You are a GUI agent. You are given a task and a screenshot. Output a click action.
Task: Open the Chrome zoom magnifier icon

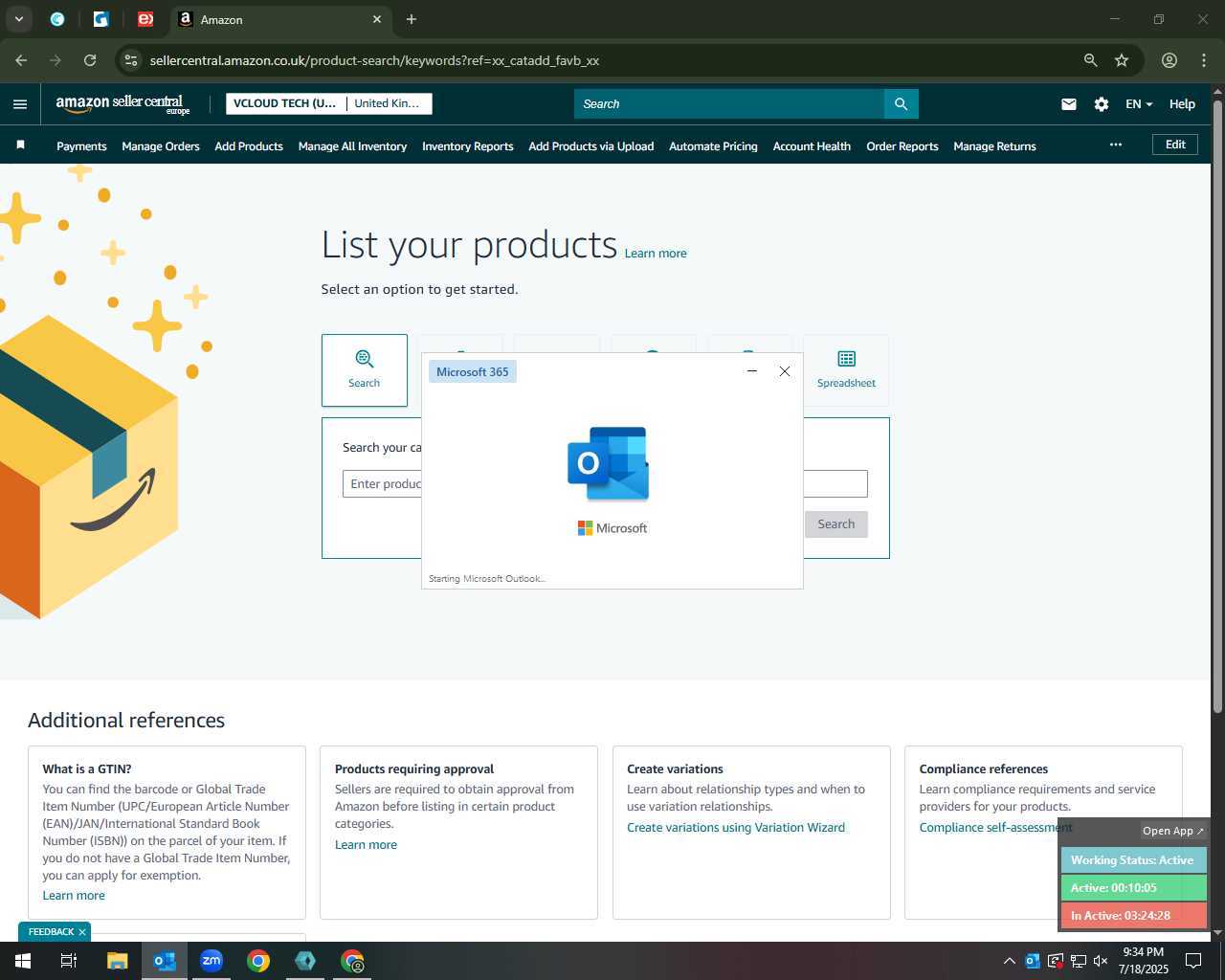tap(1090, 60)
